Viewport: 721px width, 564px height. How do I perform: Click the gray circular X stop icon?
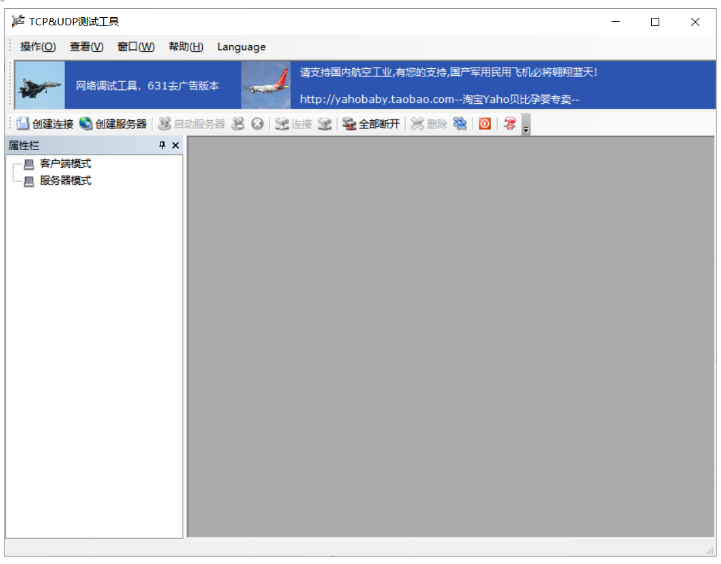coord(257,124)
